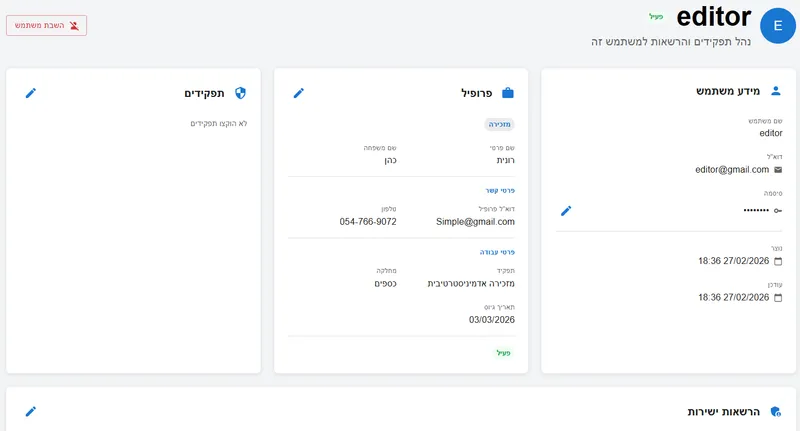Screen dimensions: 800x431
Task: Click the briefcase icon beside פרופיל heading
Action: coord(508,93)
